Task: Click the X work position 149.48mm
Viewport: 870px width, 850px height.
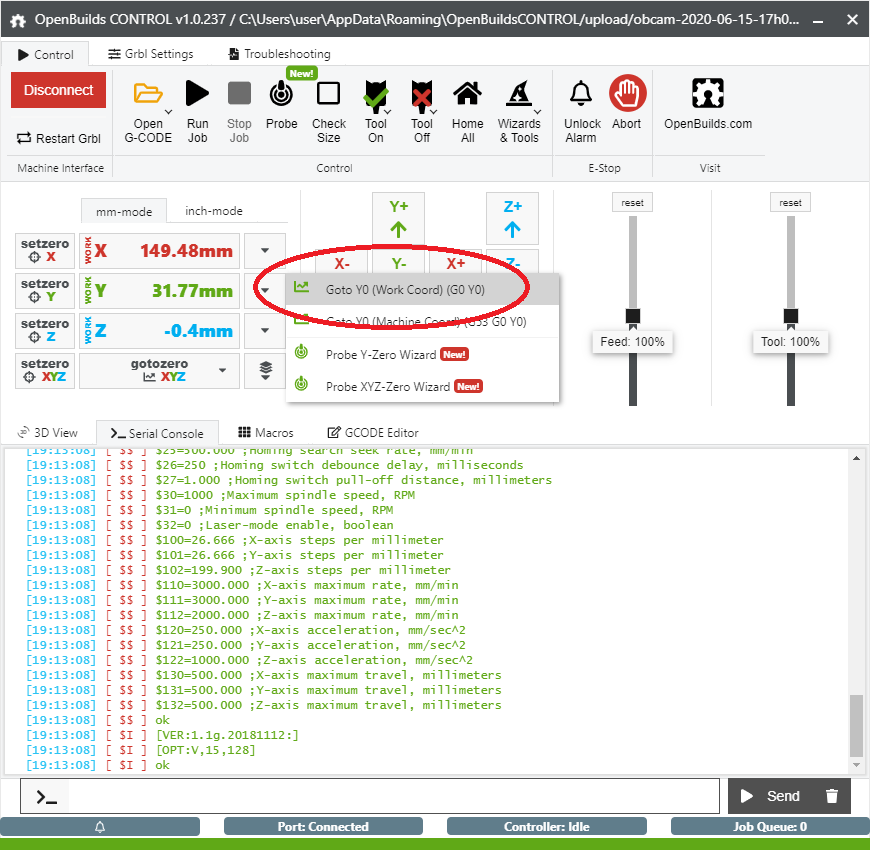Action: [x=160, y=250]
